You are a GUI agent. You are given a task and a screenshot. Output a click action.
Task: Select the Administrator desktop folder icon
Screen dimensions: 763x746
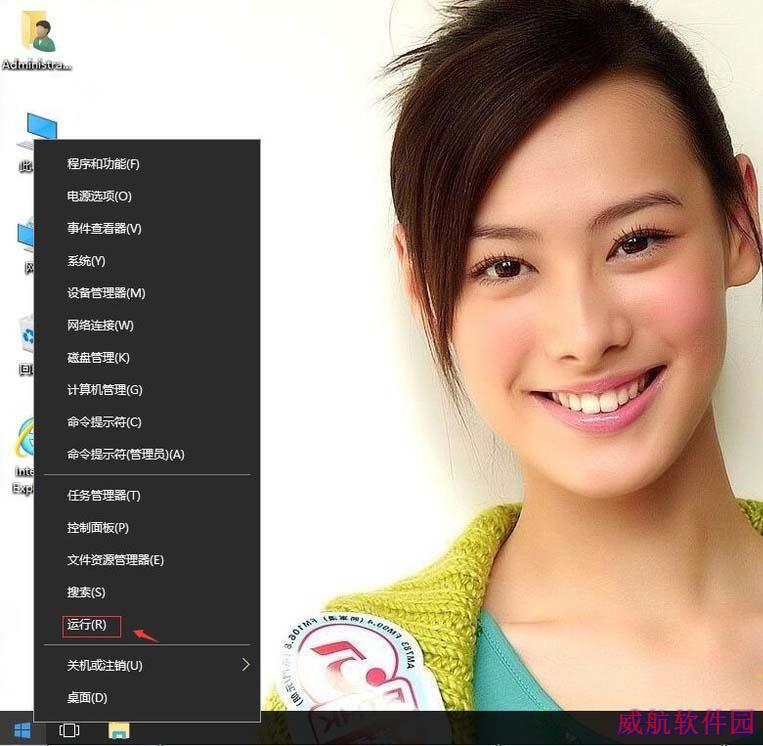tap(37, 41)
